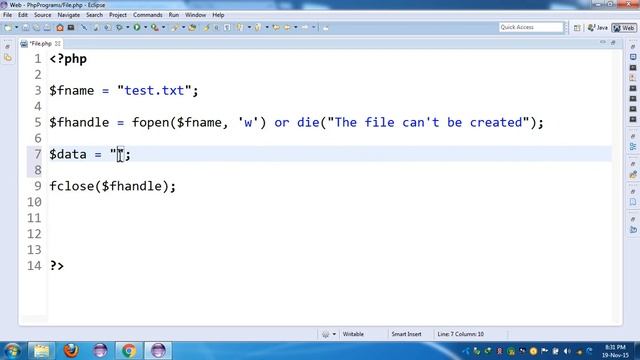The image size is (640, 360).
Task: Switch to the Java perspective
Action: (x=598, y=28)
